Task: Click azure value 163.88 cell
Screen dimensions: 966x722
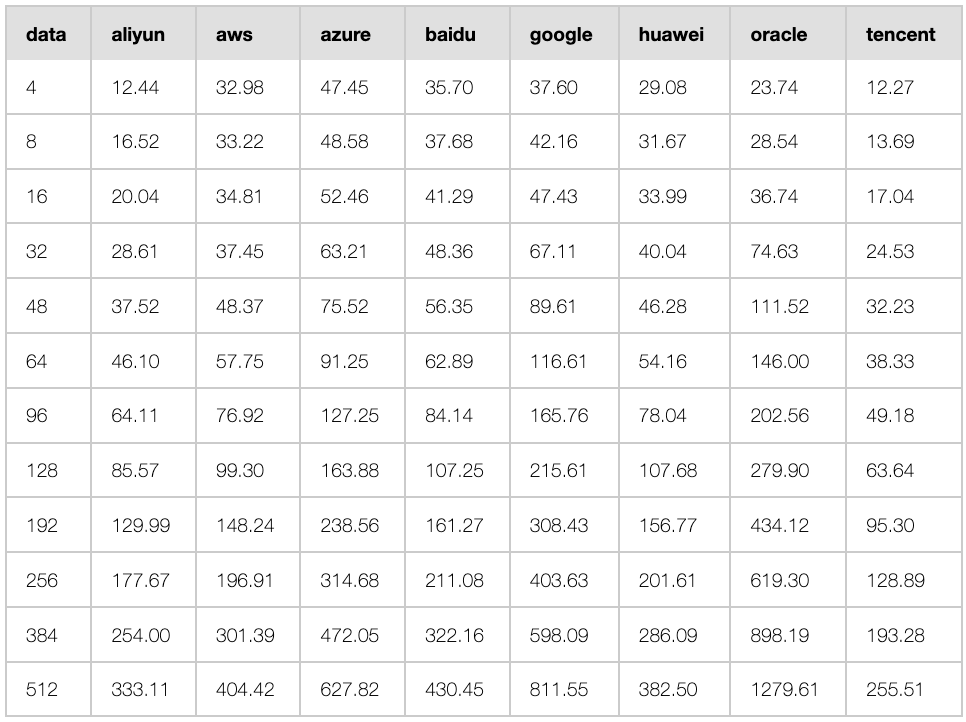Action: (352, 470)
